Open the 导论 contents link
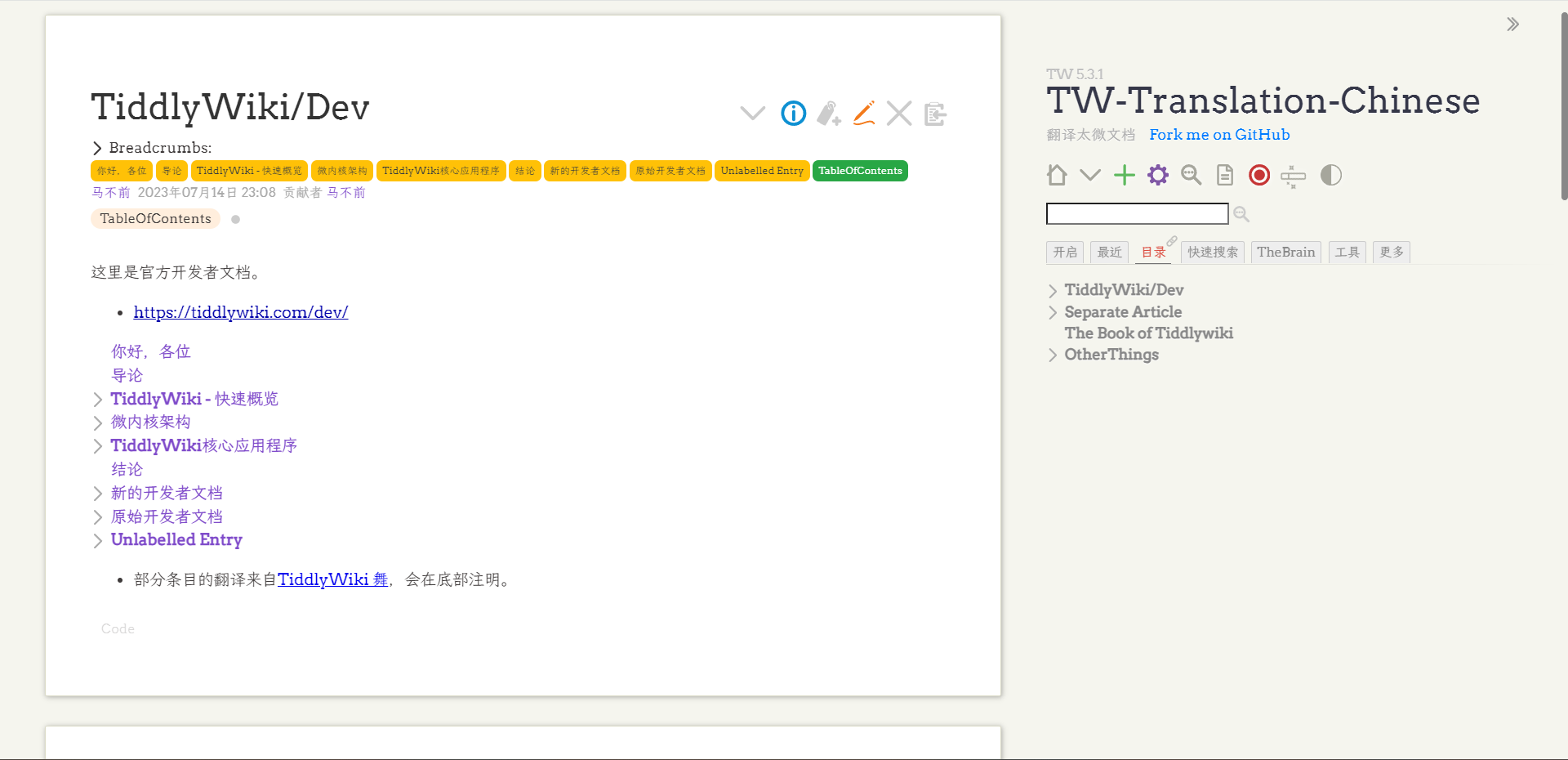The height and width of the screenshot is (760, 1568). coord(127,375)
